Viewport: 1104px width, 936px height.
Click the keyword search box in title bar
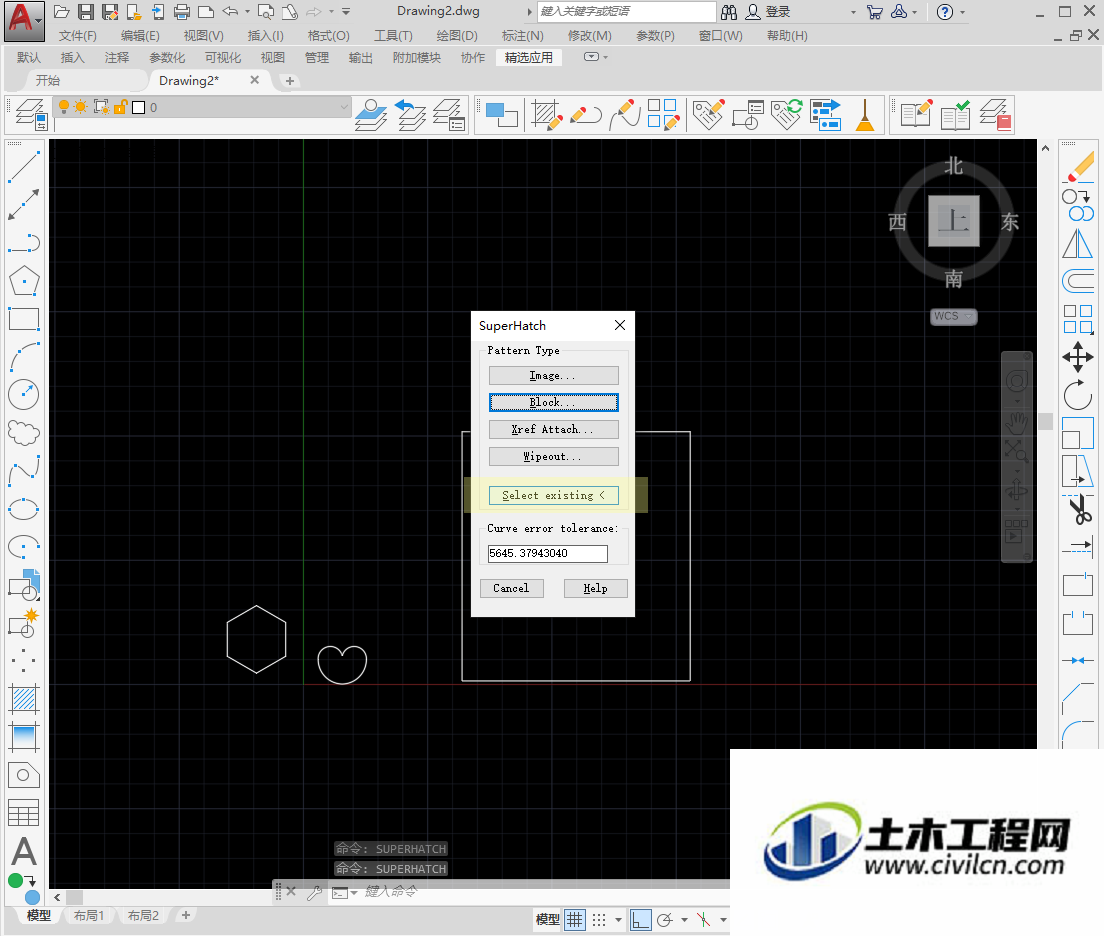[x=627, y=11]
